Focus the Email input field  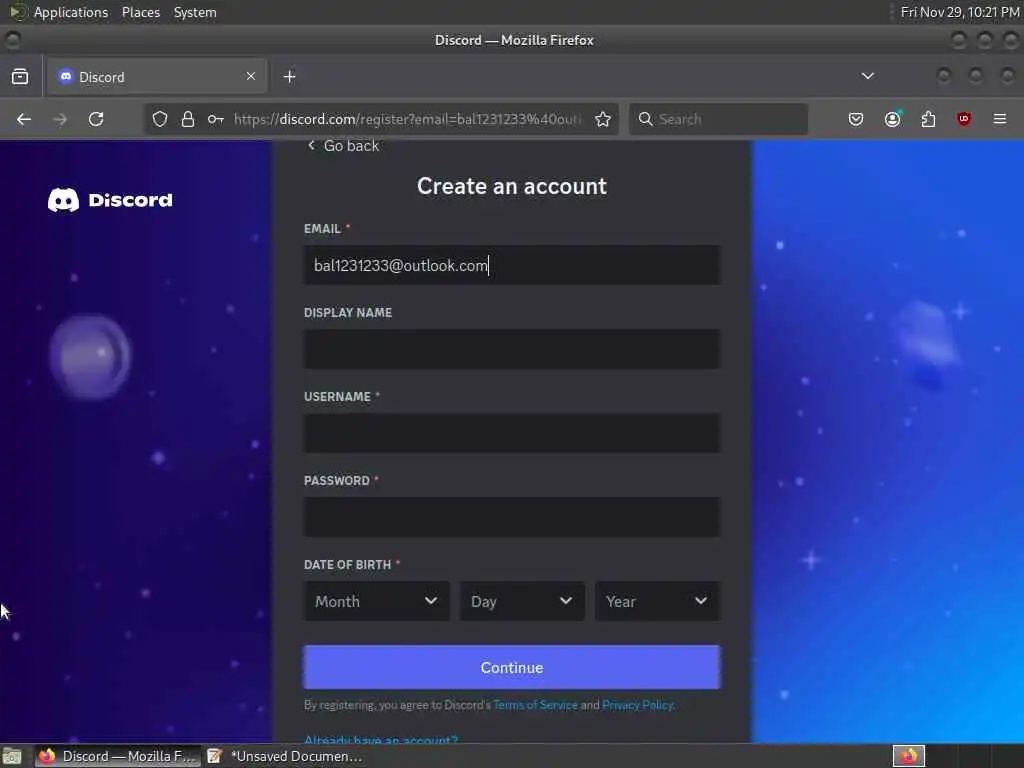[512, 265]
